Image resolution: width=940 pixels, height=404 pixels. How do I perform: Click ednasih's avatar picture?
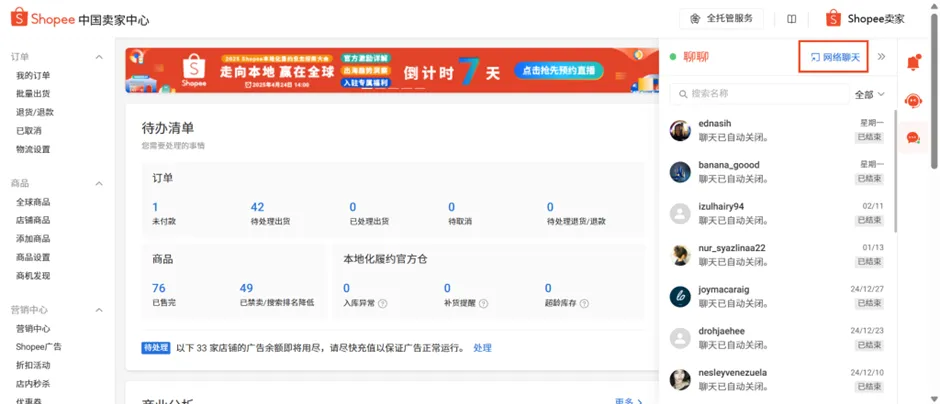click(x=680, y=131)
